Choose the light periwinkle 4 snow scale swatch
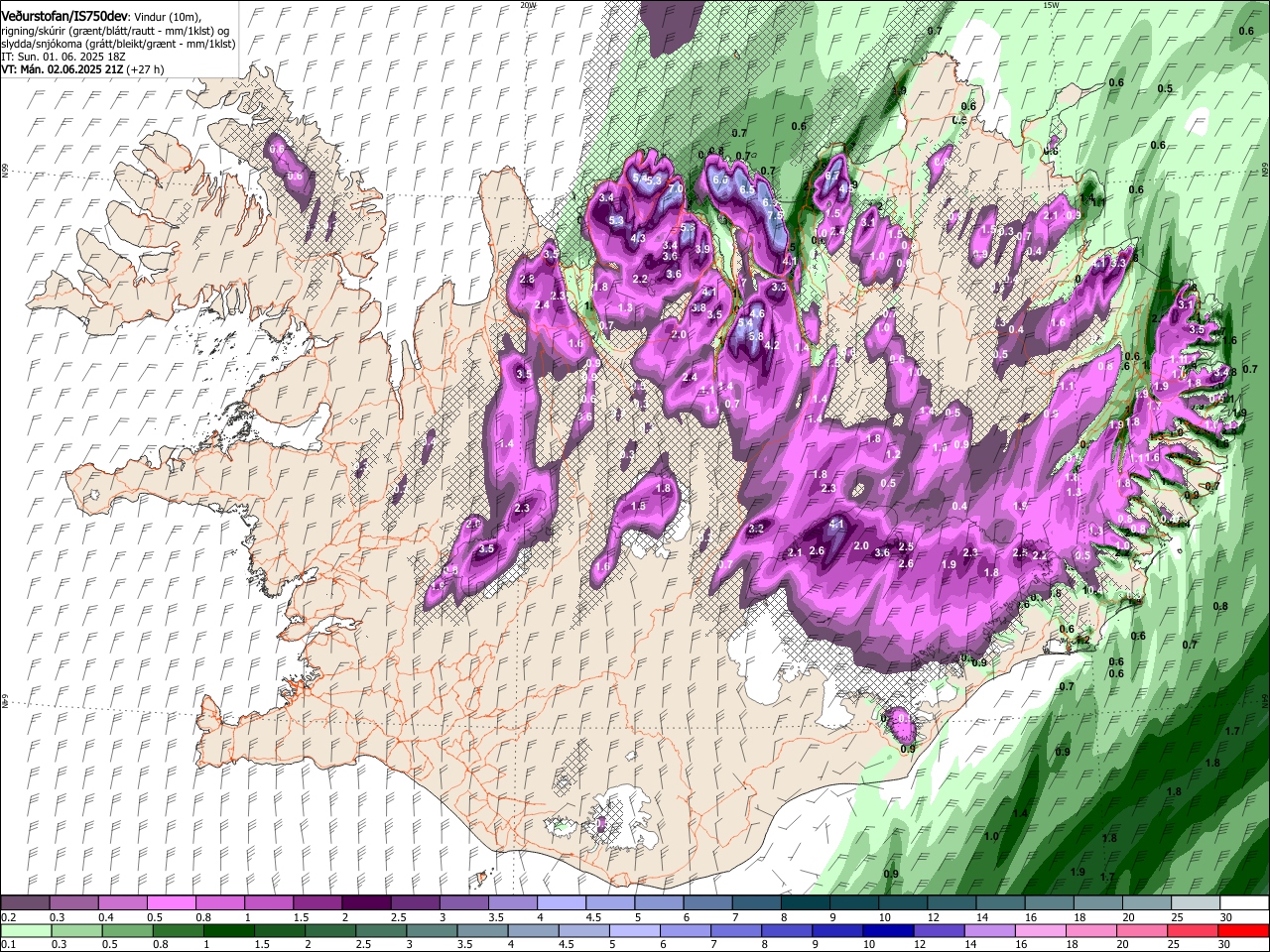Image resolution: width=1270 pixels, height=952 pixels. (x=562, y=903)
